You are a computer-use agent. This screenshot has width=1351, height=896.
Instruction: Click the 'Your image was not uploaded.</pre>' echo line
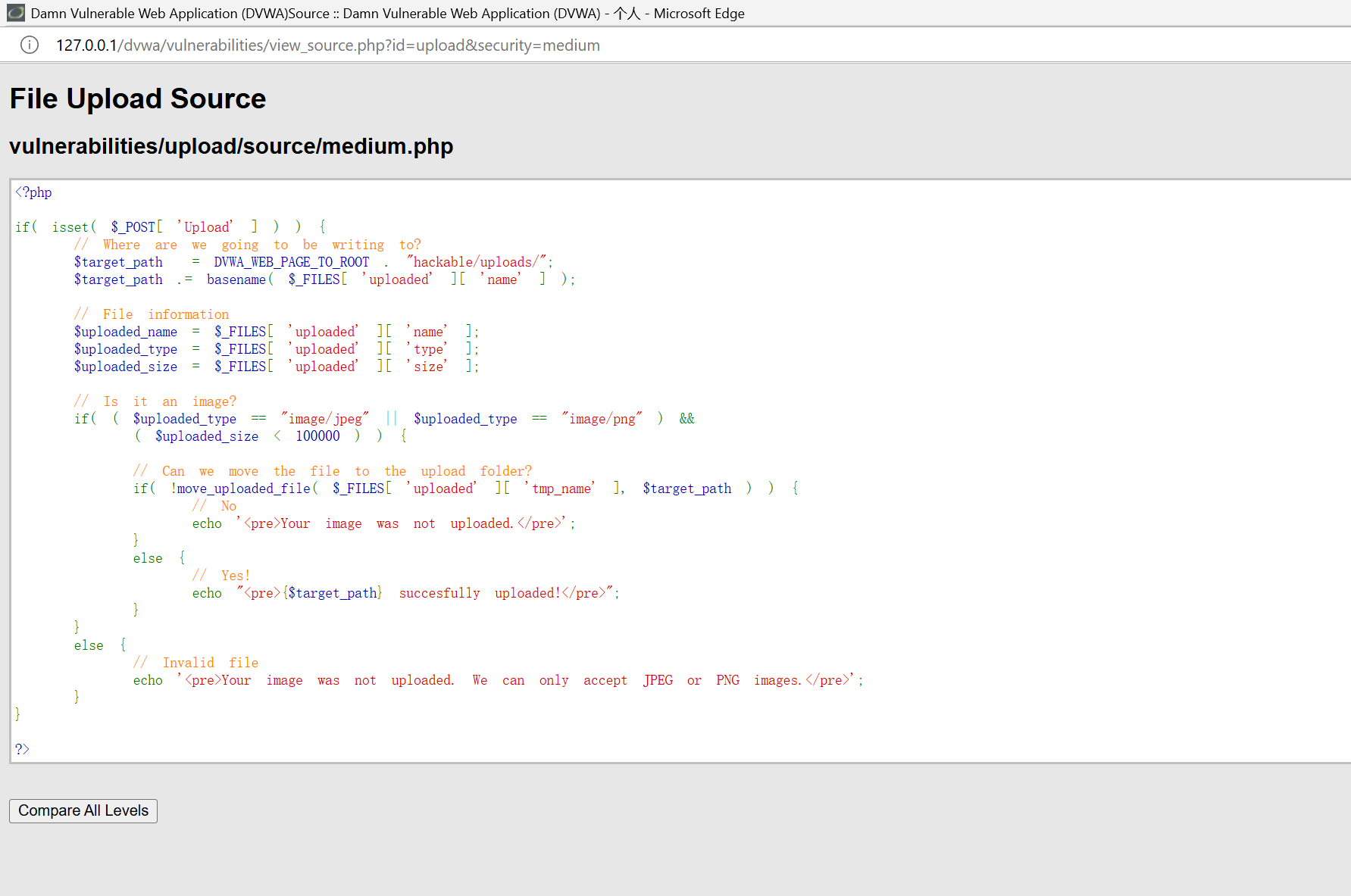coord(383,523)
